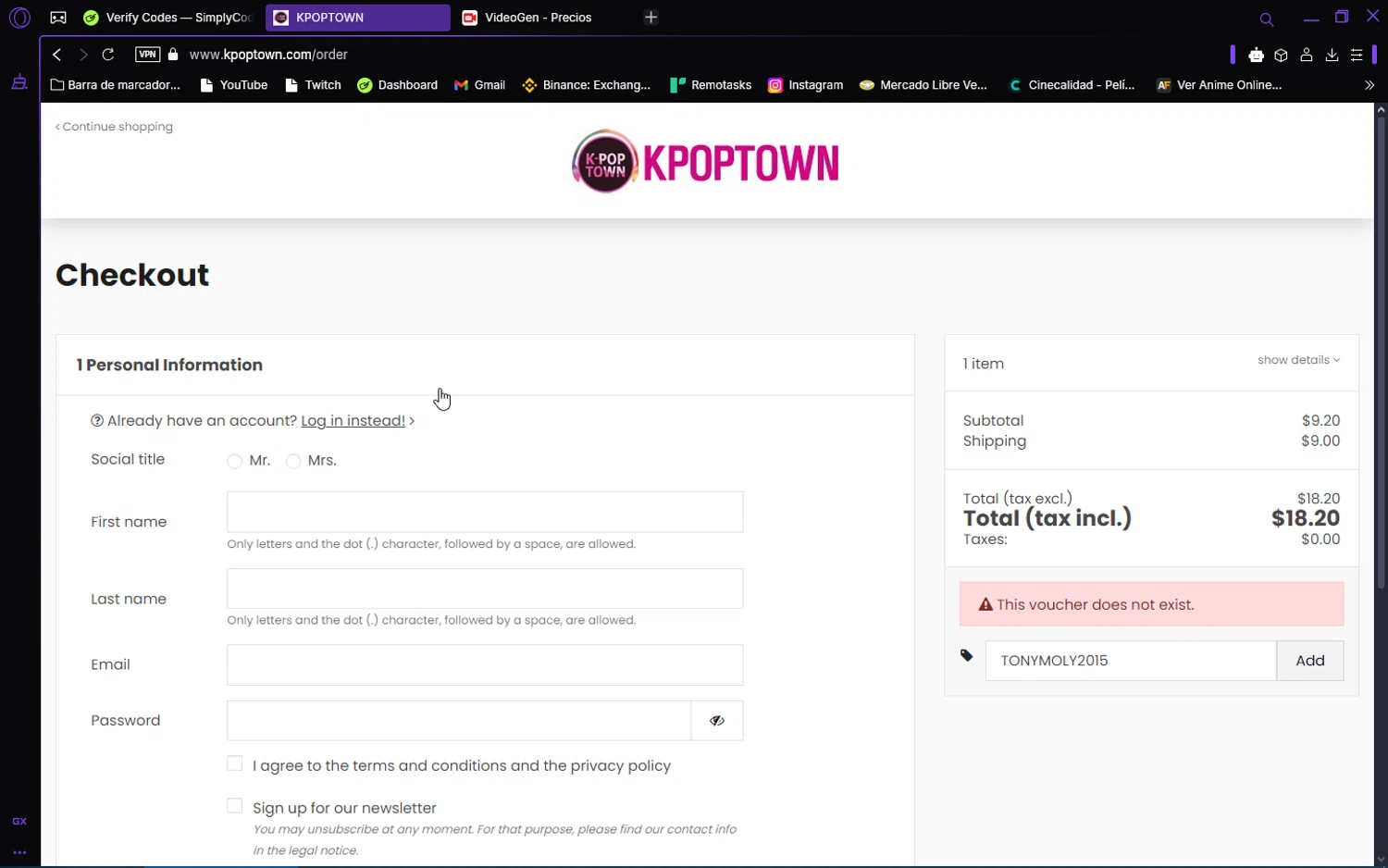Focus the Email field
The width and height of the screenshot is (1388, 868).
pos(485,664)
